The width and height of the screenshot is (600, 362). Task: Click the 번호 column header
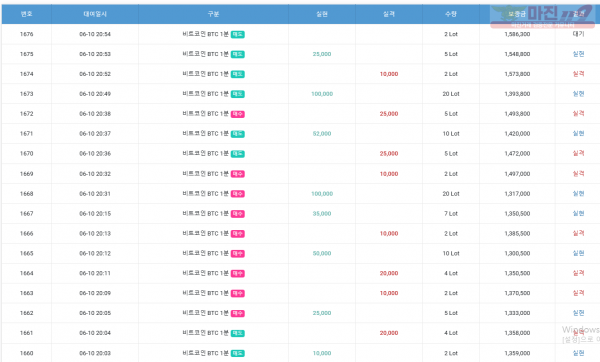point(26,14)
